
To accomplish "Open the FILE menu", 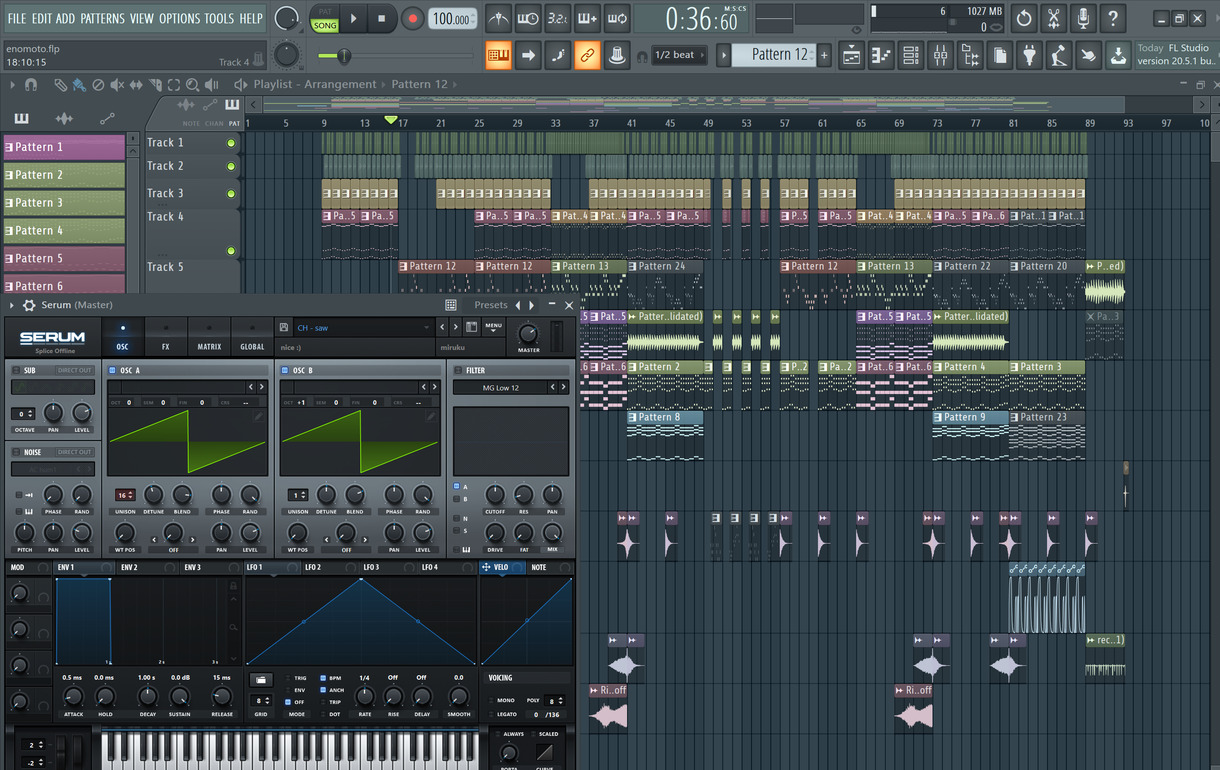I will click(x=17, y=18).
